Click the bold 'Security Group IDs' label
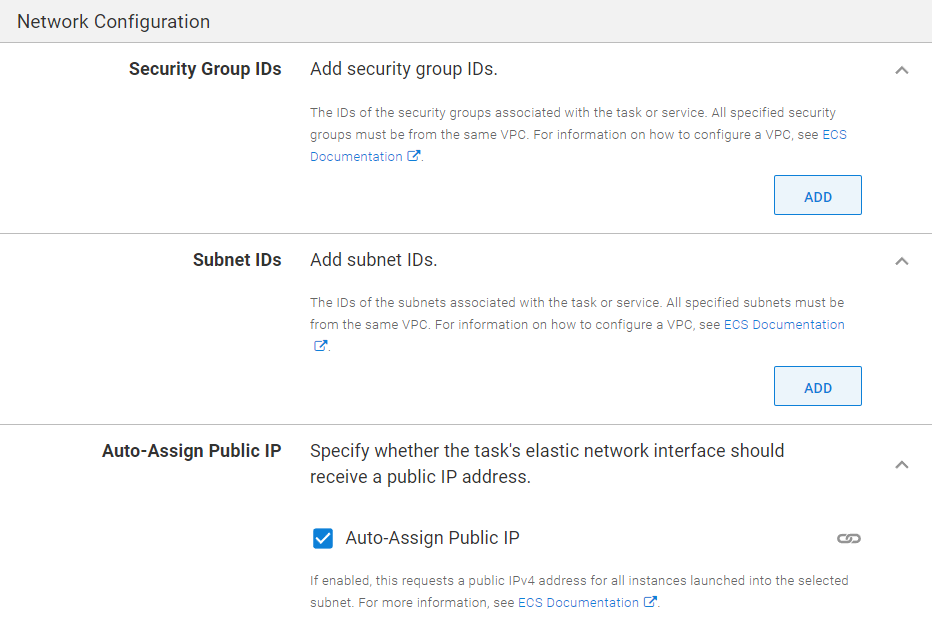 pos(205,69)
